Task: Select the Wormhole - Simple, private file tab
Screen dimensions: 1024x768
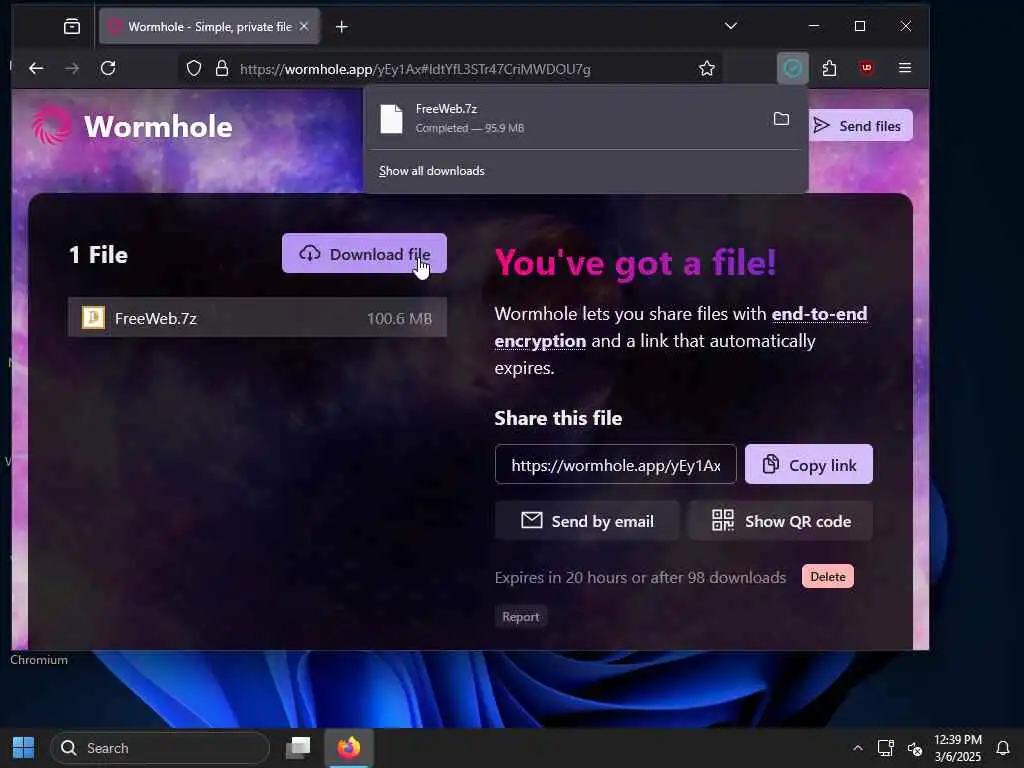Action: pyautogui.click(x=210, y=27)
